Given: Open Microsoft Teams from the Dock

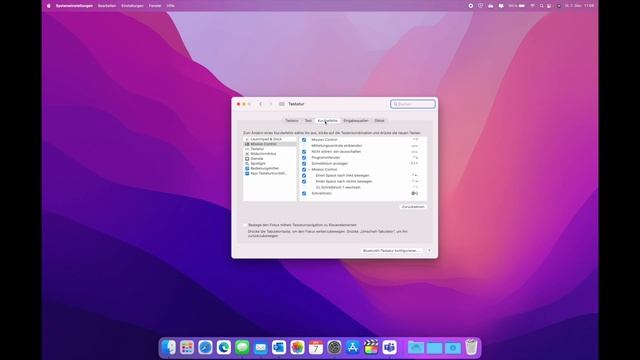Looking at the screenshot, I should 390,347.
